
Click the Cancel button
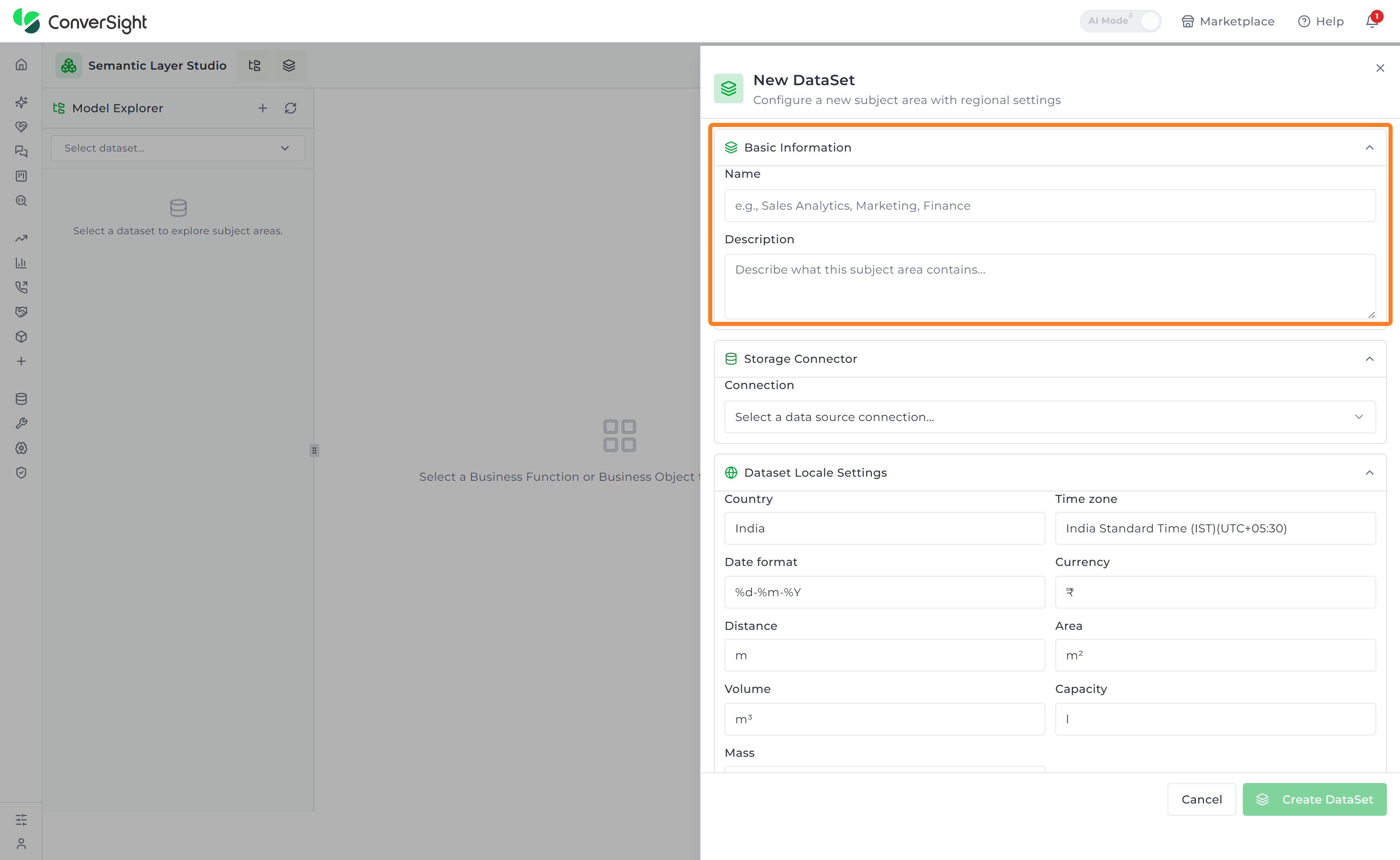[1201, 799]
